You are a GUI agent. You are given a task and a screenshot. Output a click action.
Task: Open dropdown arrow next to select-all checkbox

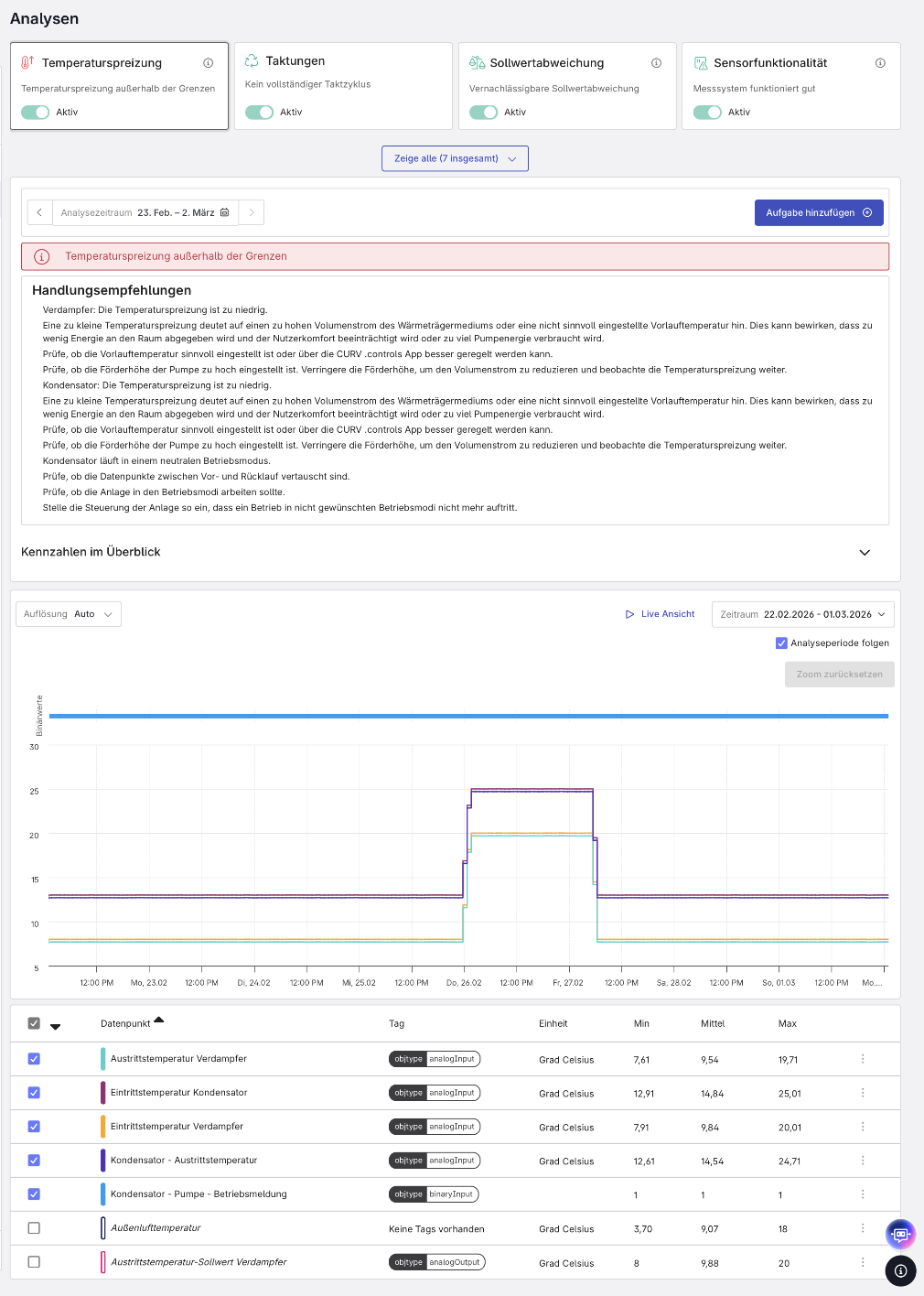pos(55,1027)
